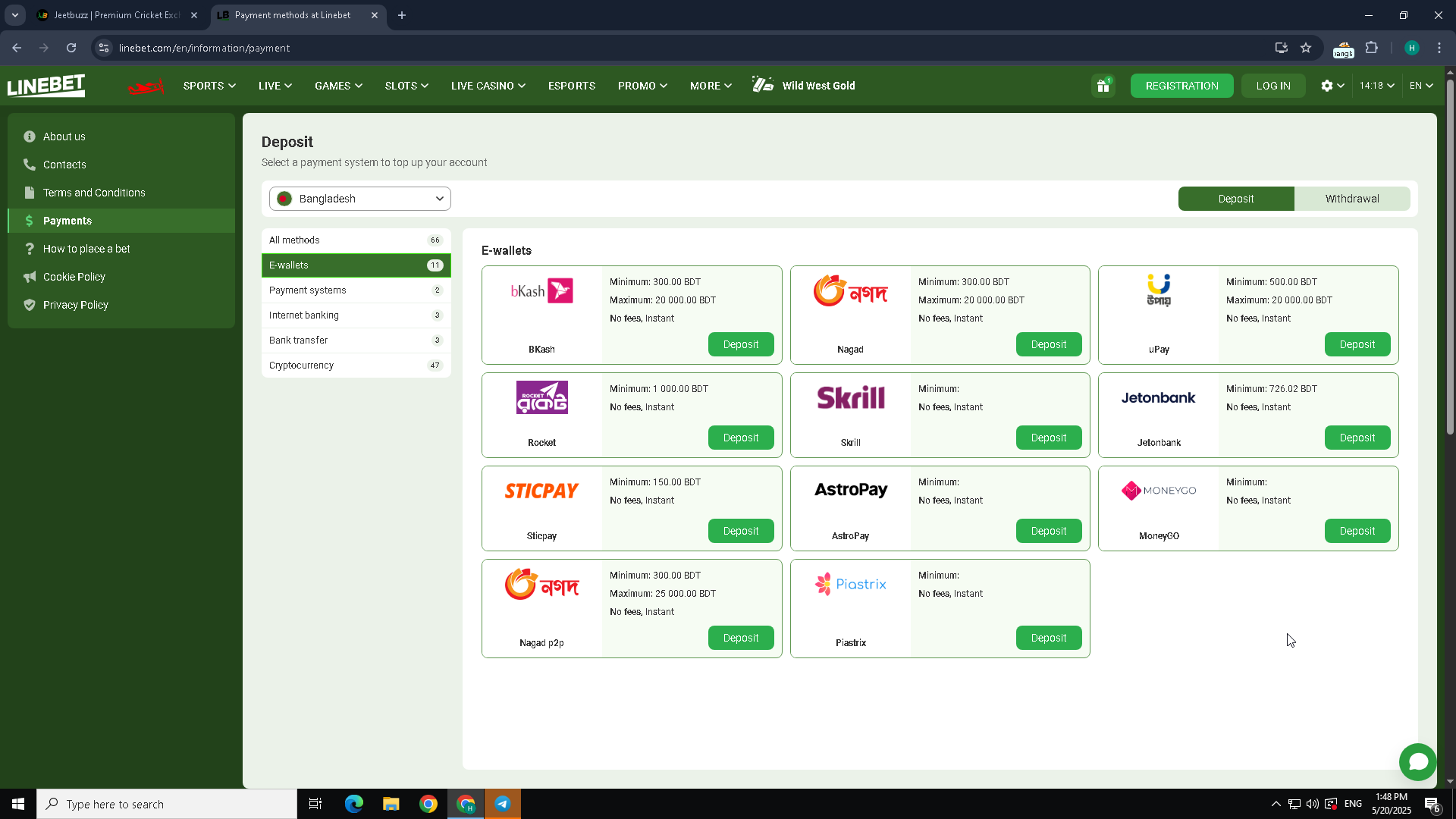
Task: Click the Linebet logo
Action: coord(46,86)
